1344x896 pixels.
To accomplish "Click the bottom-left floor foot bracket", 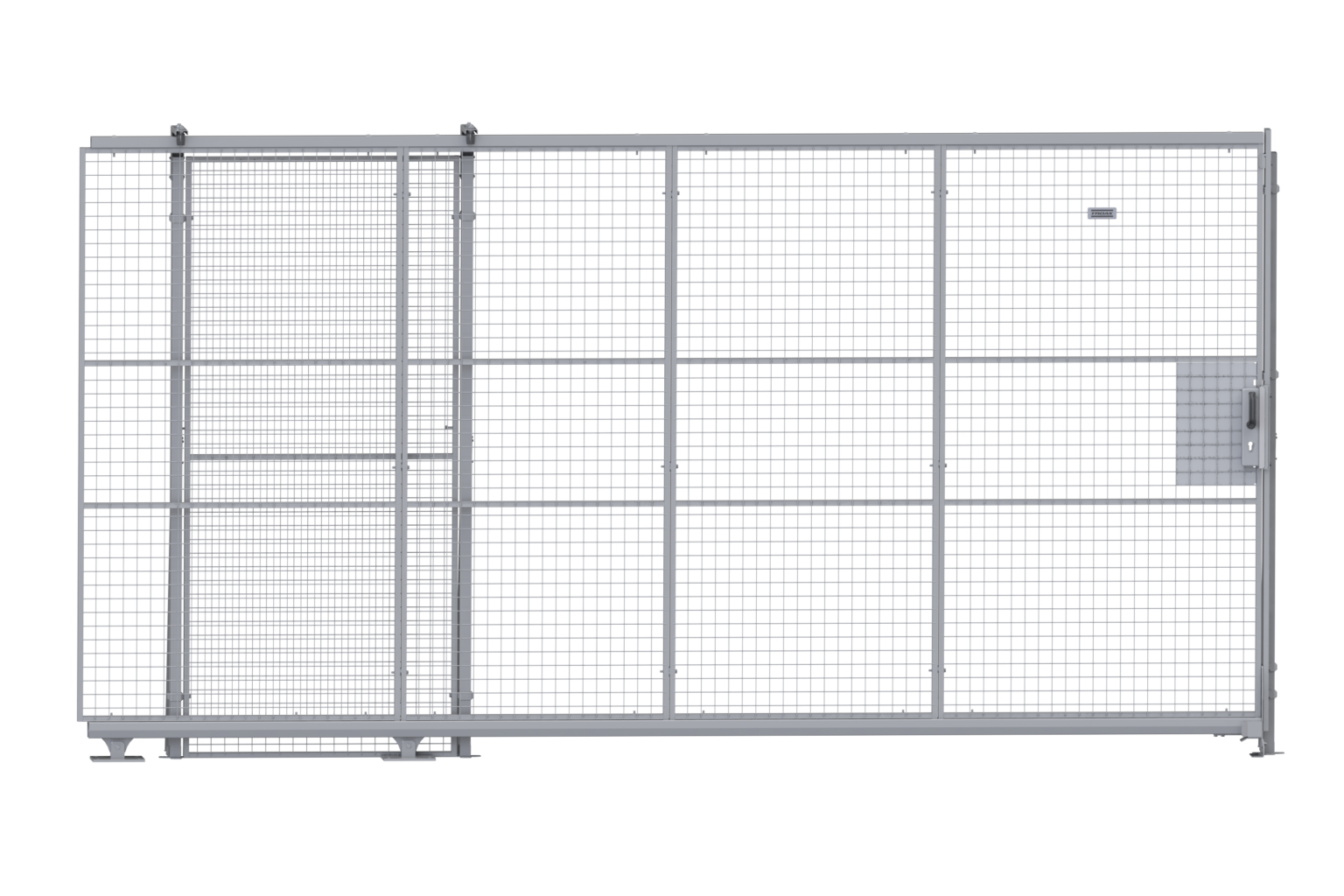I will point(115,751).
